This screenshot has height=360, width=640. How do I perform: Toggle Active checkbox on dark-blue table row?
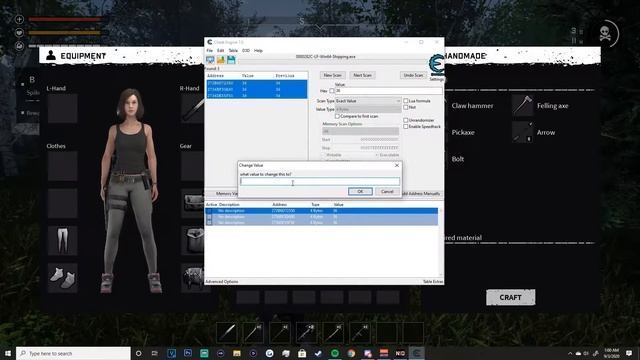[x=209, y=211]
